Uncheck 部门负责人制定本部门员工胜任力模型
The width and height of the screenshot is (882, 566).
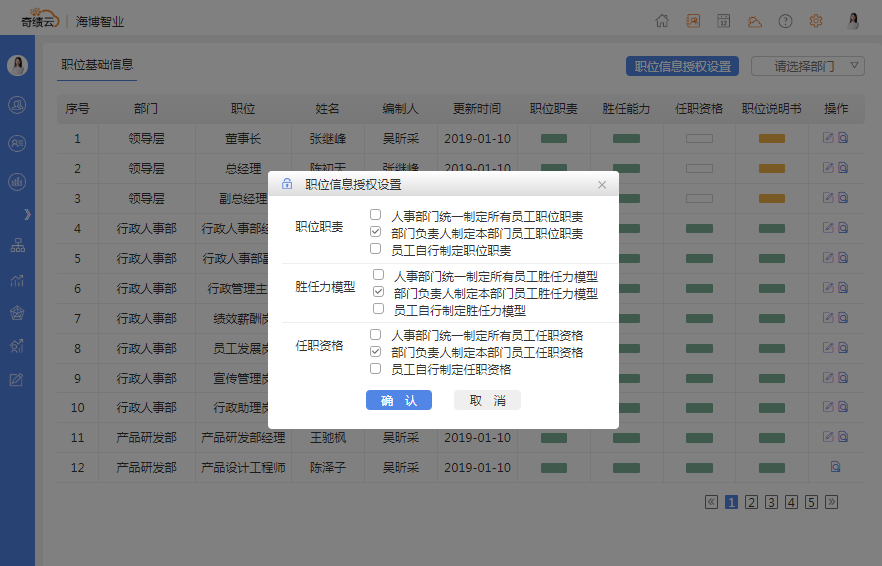(x=379, y=291)
